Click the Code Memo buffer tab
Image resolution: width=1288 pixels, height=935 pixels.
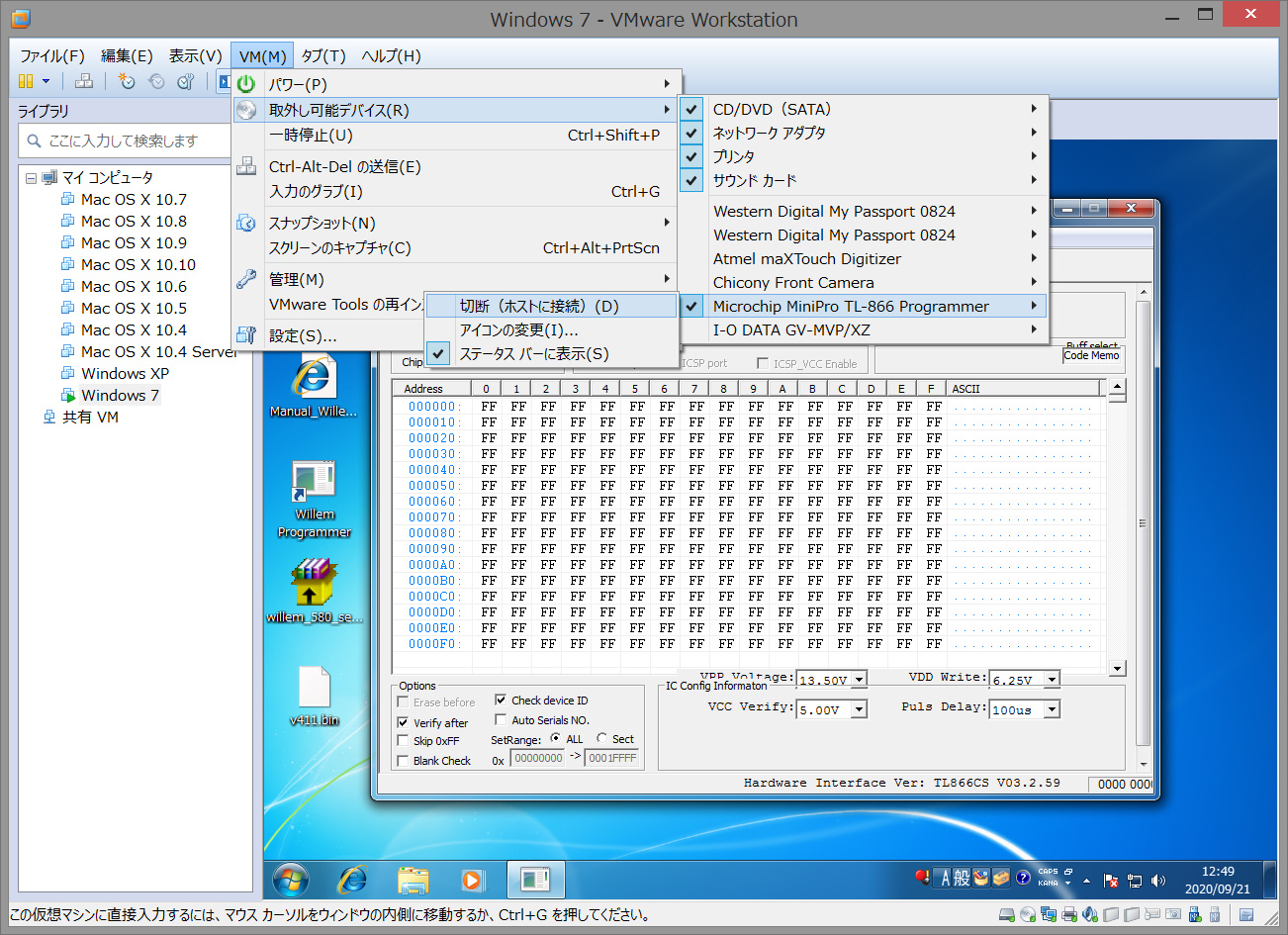click(x=1092, y=356)
